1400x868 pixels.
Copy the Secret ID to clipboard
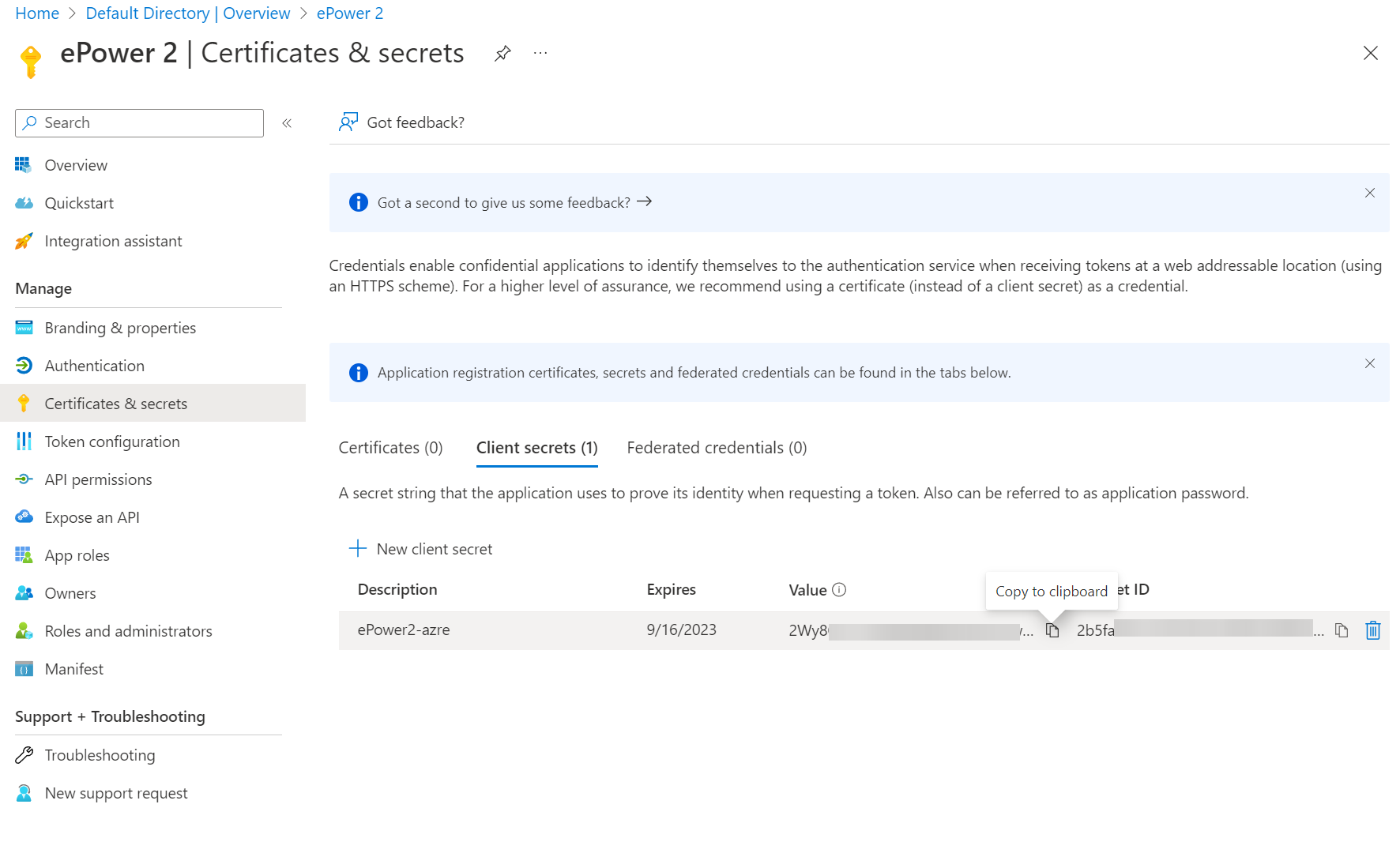coord(1342,630)
